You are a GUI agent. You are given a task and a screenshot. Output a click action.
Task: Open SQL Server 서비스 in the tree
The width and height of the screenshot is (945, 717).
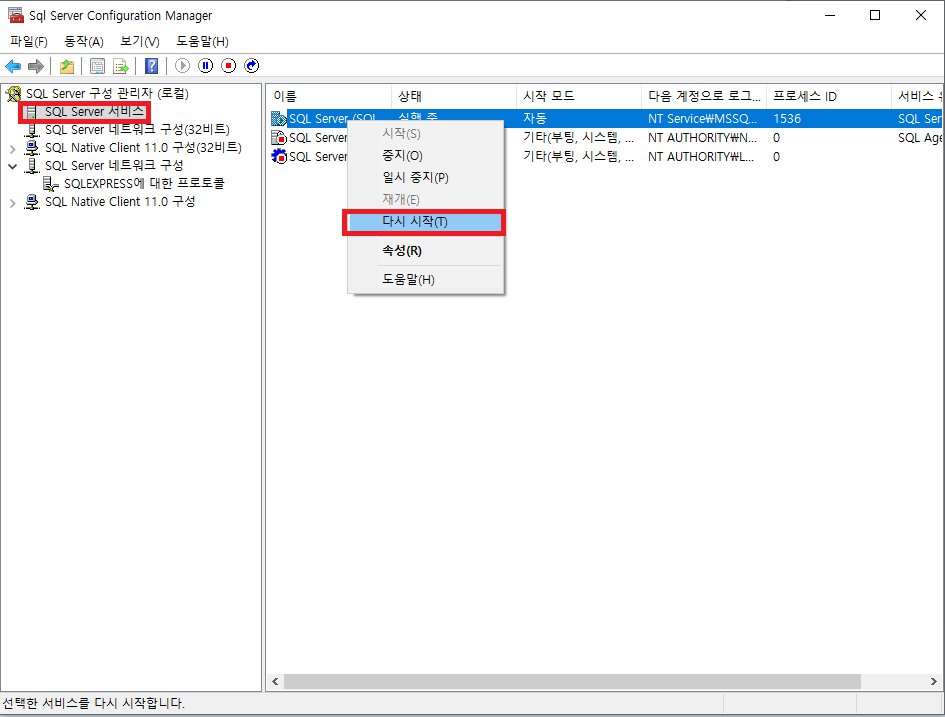pos(95,111)
